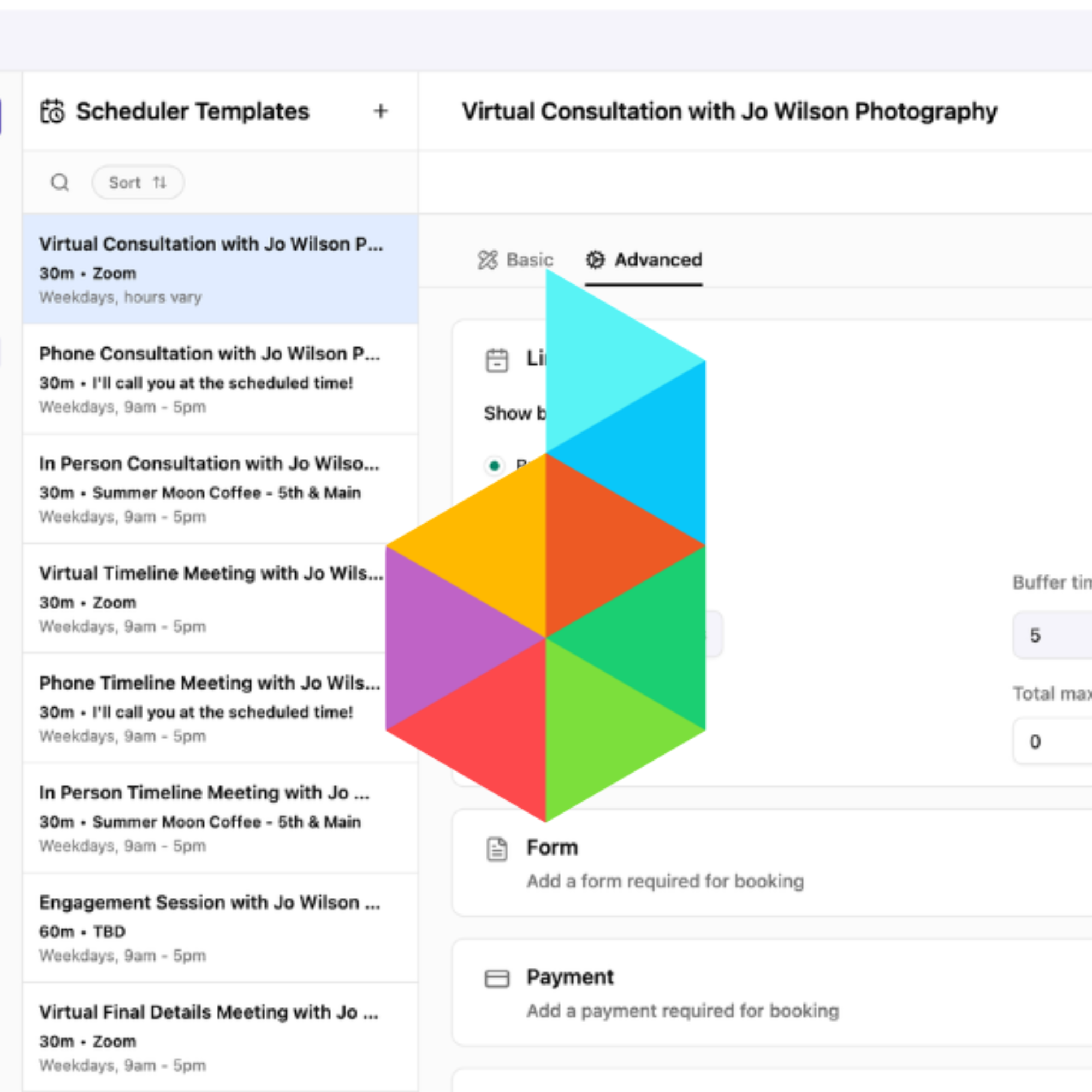
Task: Open Phone Consultation with Jo Wilson template
Action: tap(221, 379)
